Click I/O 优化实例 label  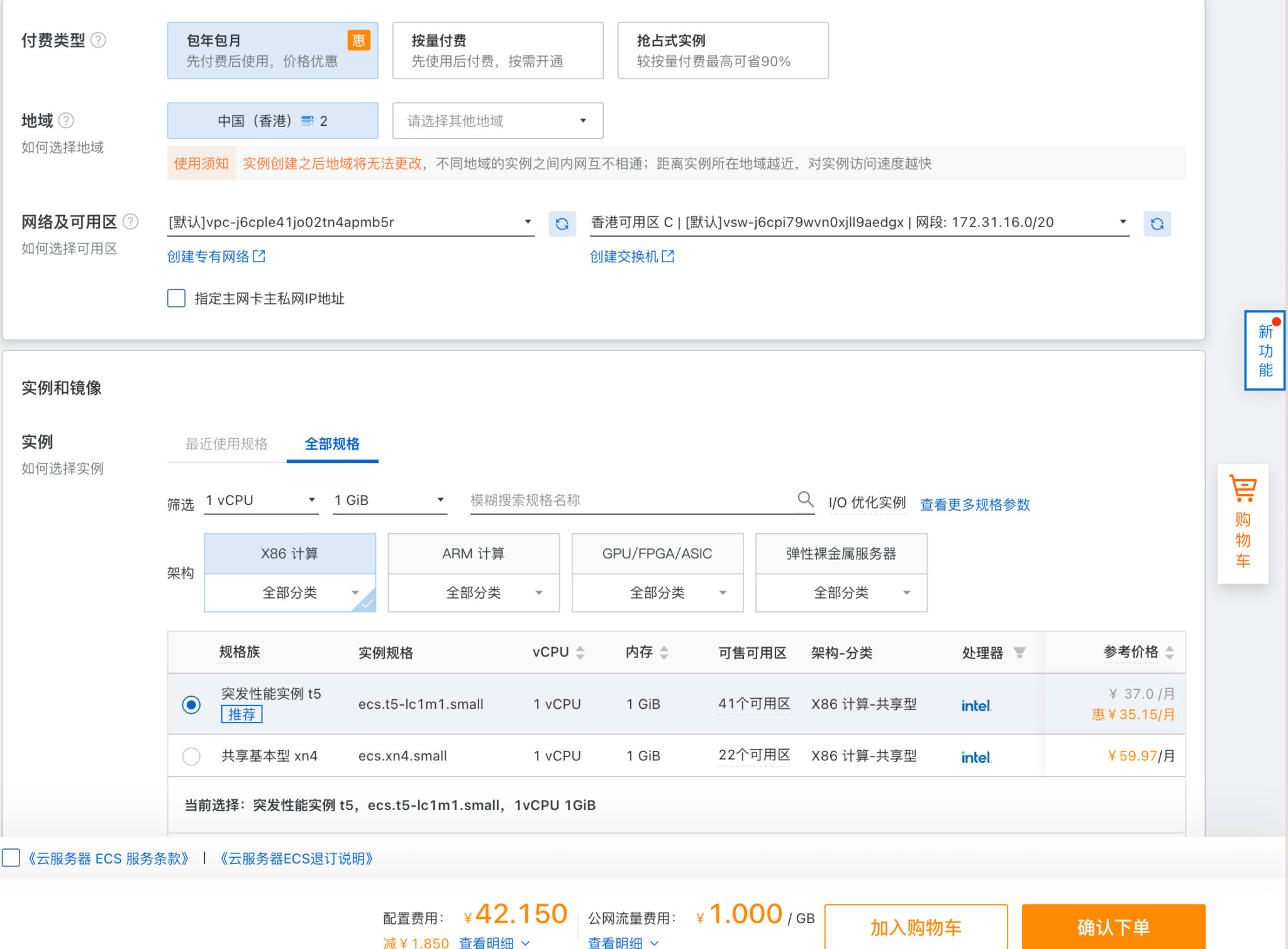click(x=867, y=502)
